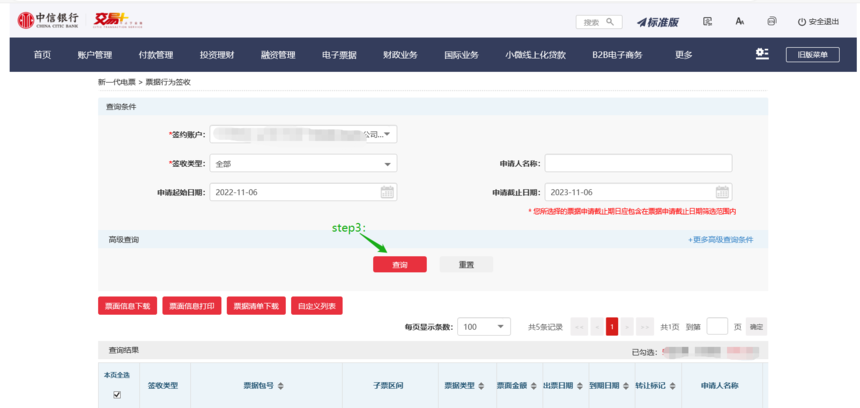Expand the 签约账户 dropdown
Viewport: 860px width, 408px height.
pyautogui.click(x=388, y=134)
